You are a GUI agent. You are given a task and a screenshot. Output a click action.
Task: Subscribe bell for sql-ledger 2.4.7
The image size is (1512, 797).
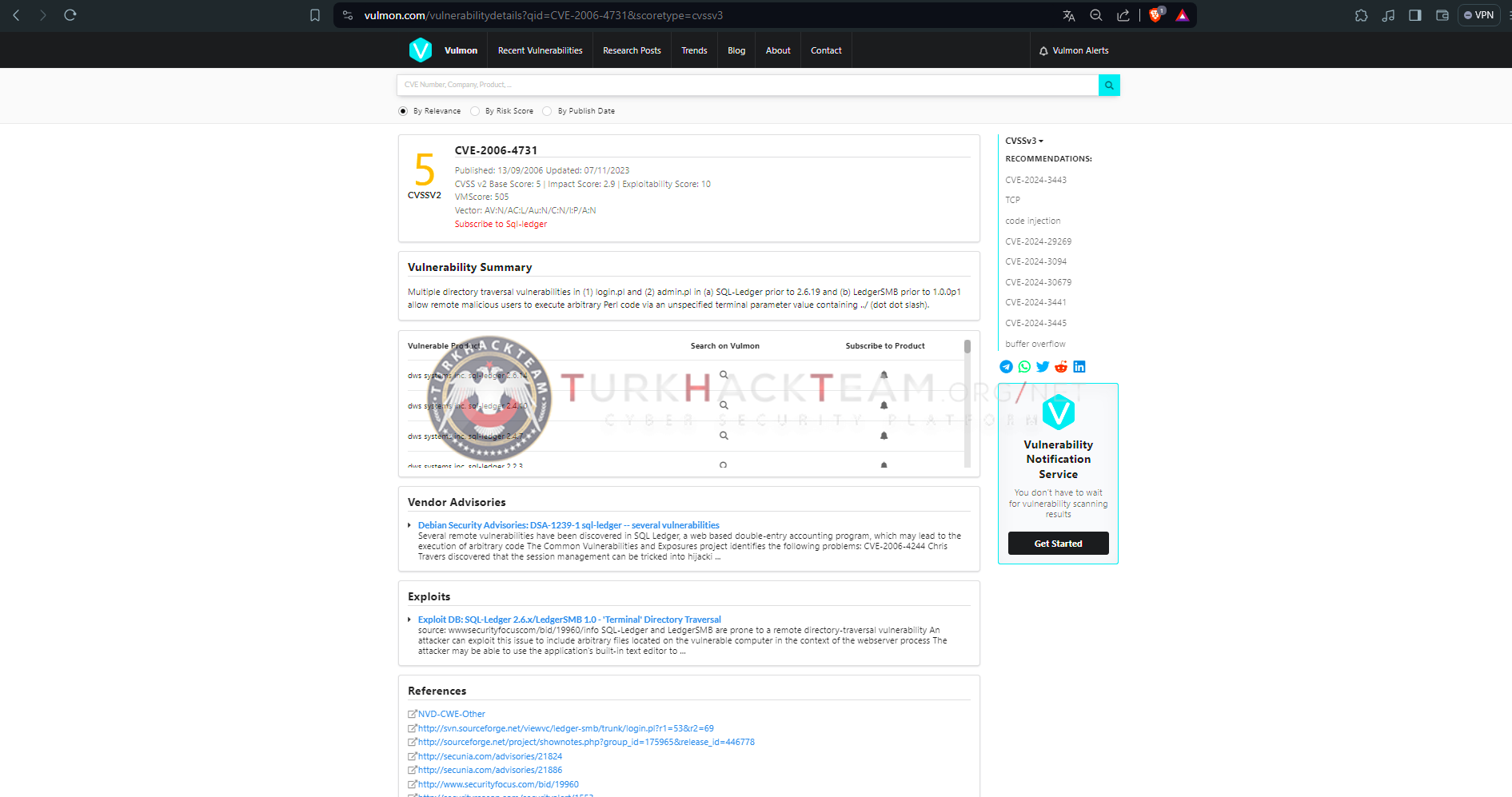pyautogui.click(x=884, y=436)
